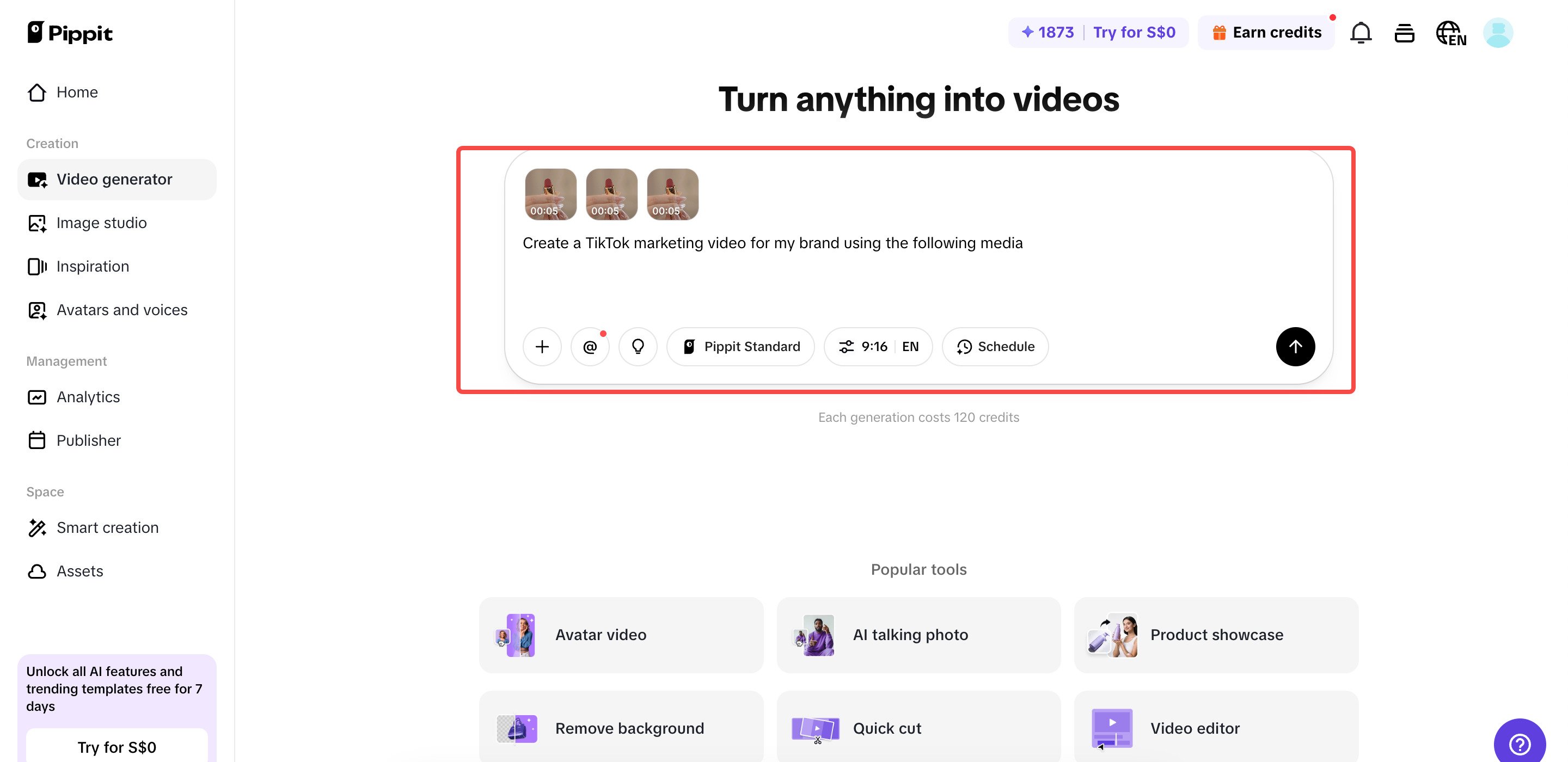Open the 9:16 EN settings selector
This screenshot has width=1568, height=762.
pos(878,347)
